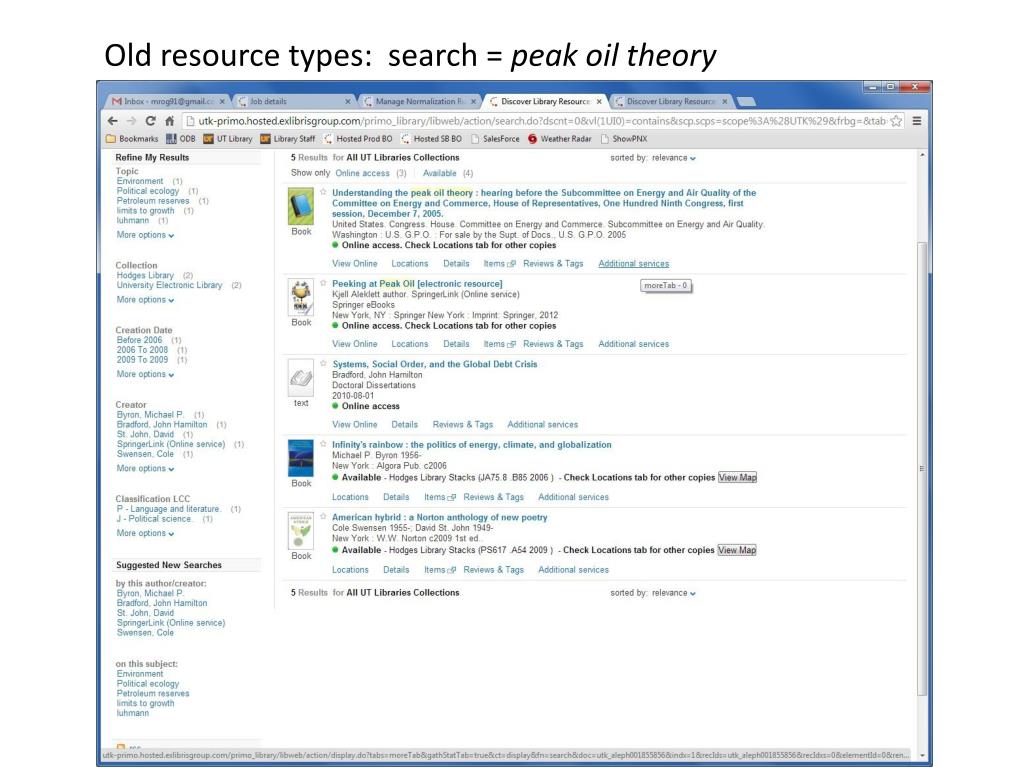
Task: Open the ODB bookmark
Action: click(181, 138)
